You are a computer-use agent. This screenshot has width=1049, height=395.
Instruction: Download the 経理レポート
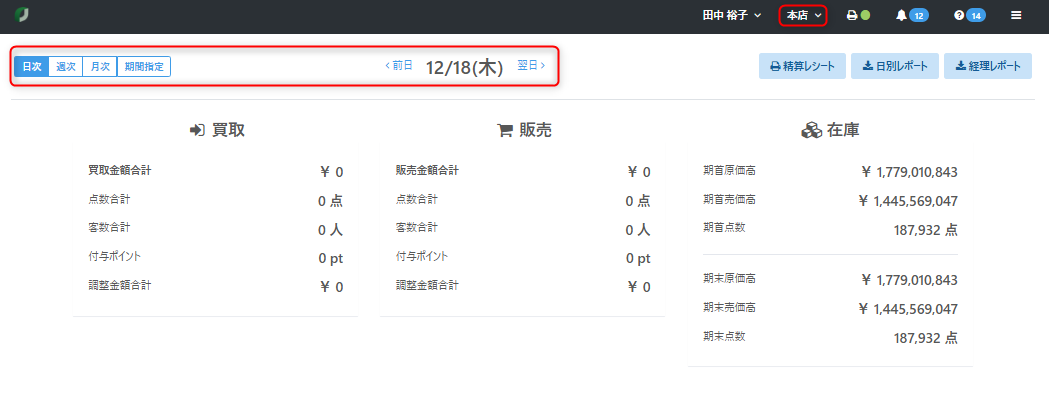coord(987,66)
